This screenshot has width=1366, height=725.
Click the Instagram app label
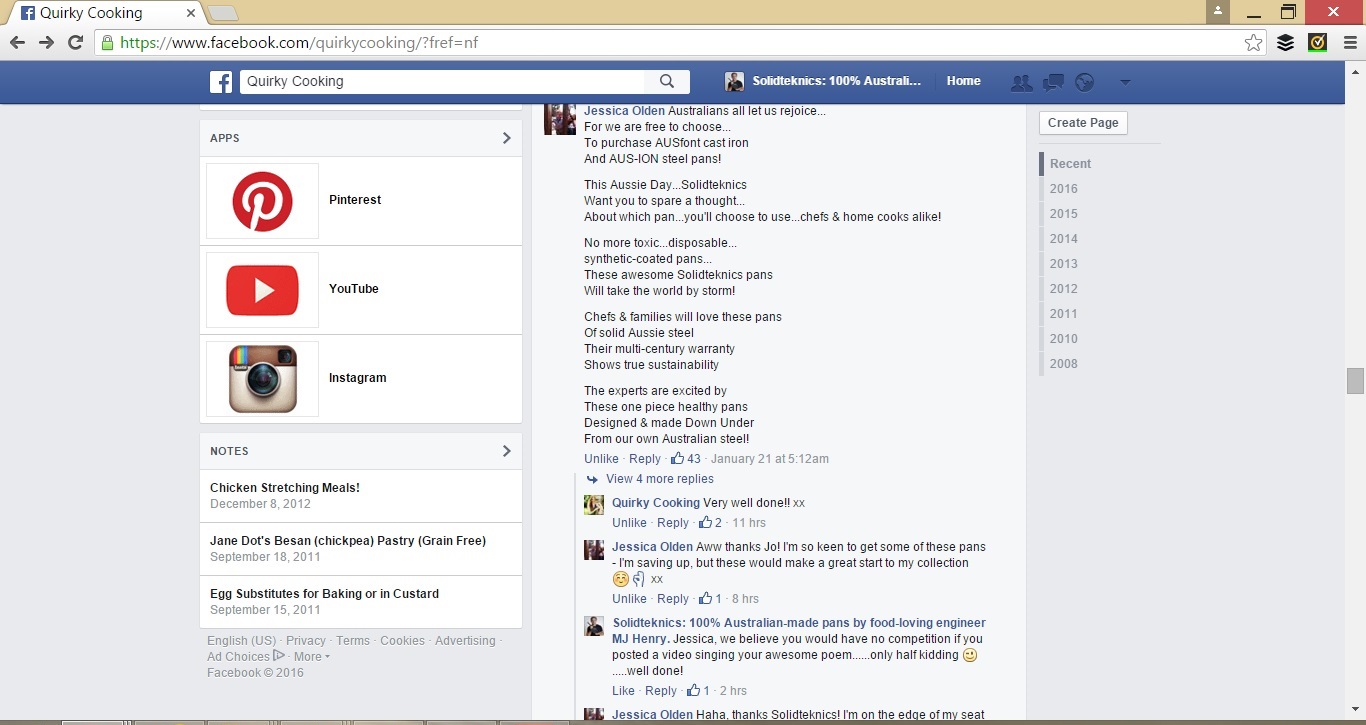click(x=358, y=378)
